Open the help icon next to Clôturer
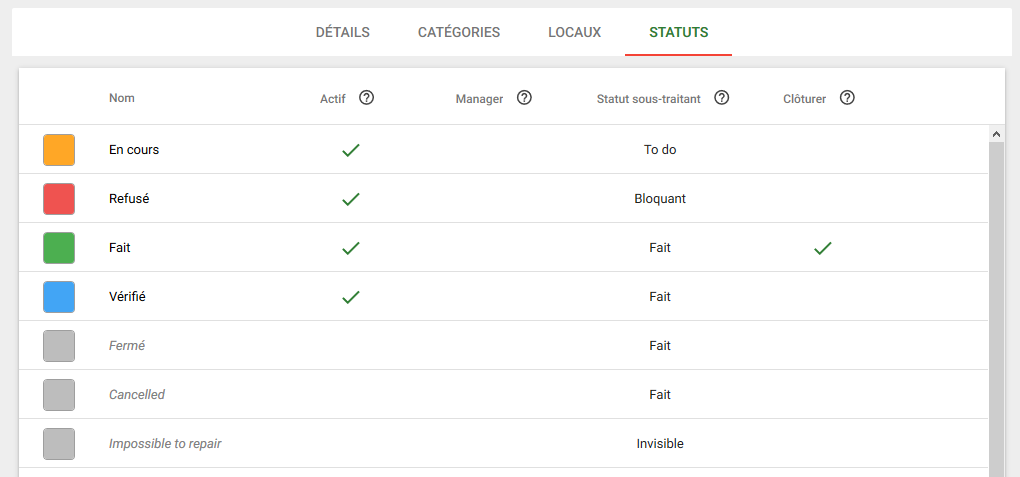The width and height of the screenshot is (1020, 477). (x=847, y=98)
